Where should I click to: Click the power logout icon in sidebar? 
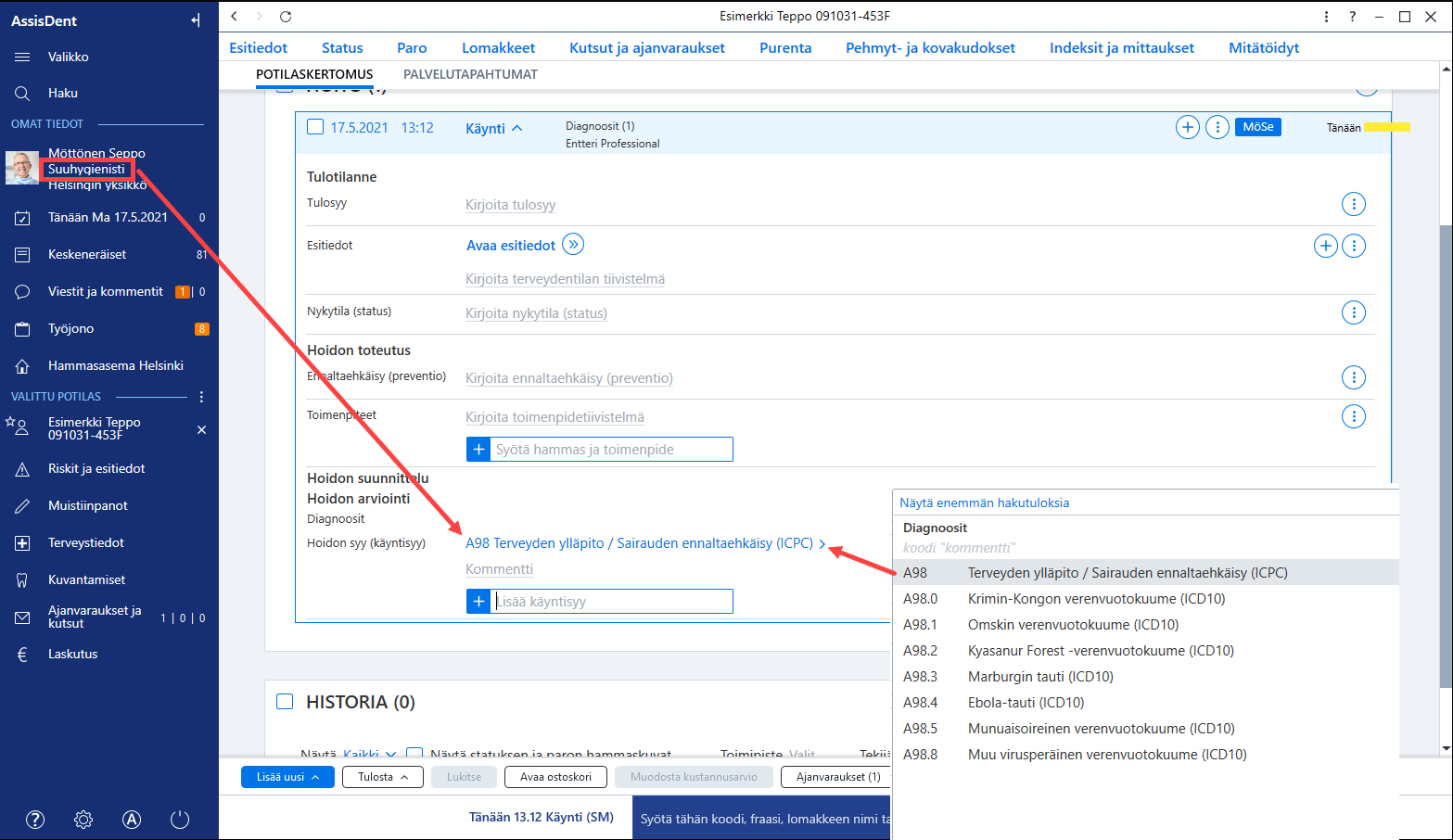pyautogui.click(x=180, y=820)
